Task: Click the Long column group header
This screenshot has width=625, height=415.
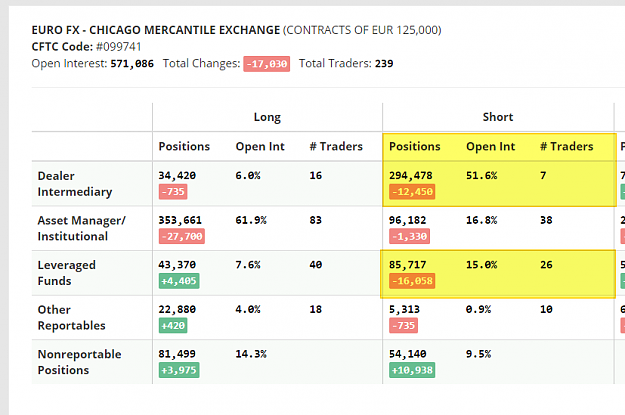Action: click(267, 117)
